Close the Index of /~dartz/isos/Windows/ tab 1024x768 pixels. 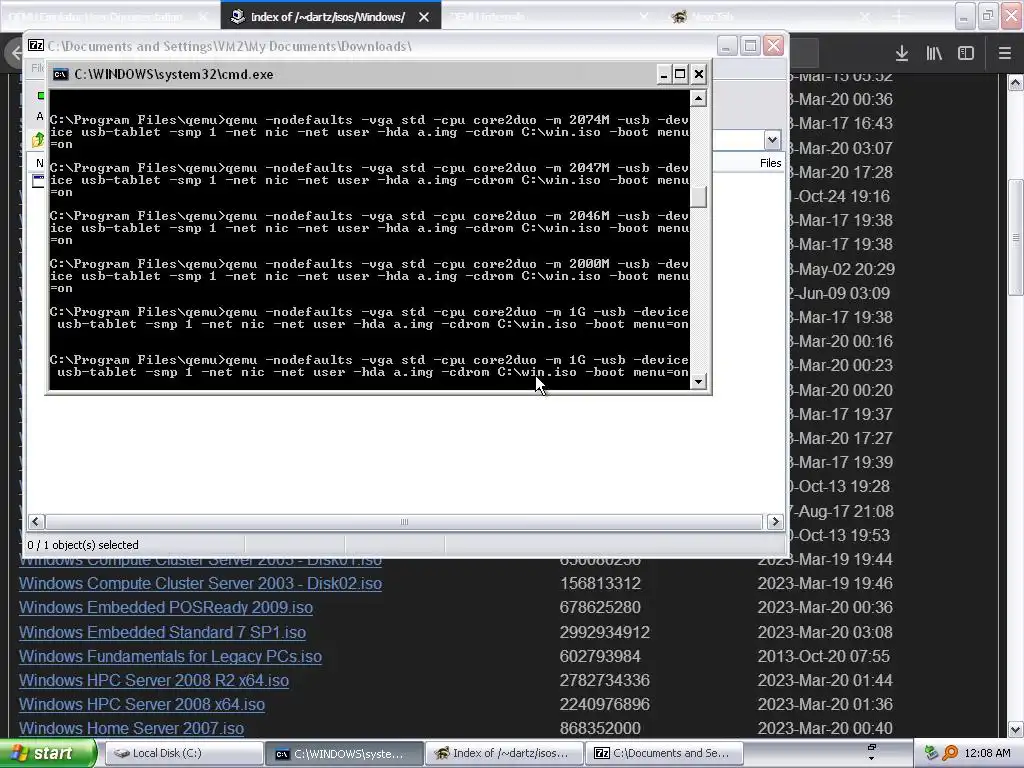coord(424,17)
